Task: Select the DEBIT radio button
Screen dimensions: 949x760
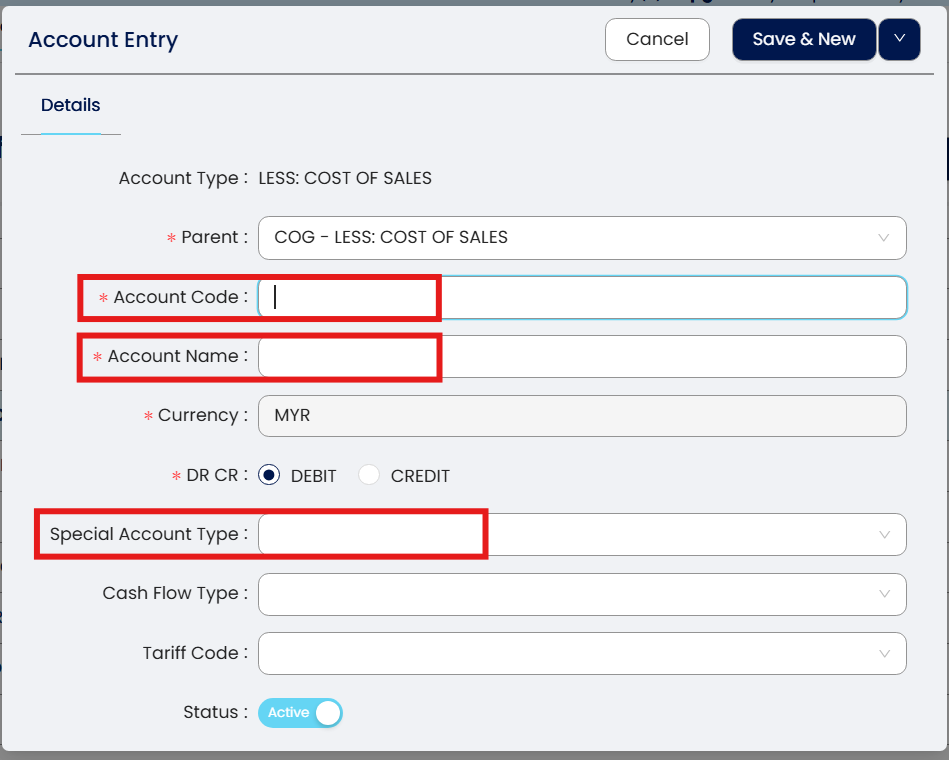Action: (269, 475)
